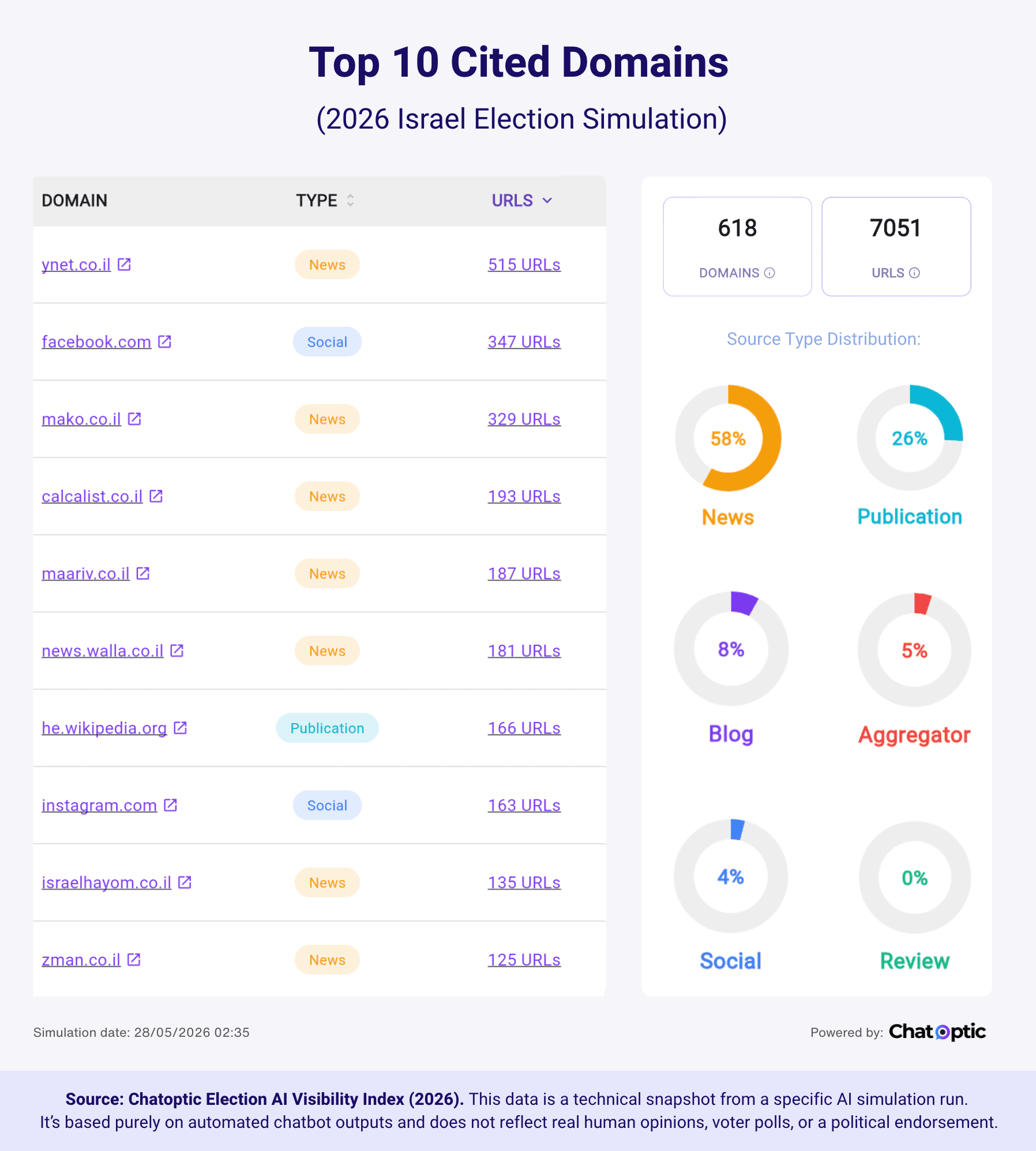
Task: Open external link icon beside news.walla.co.il
Action: point(177,650)
